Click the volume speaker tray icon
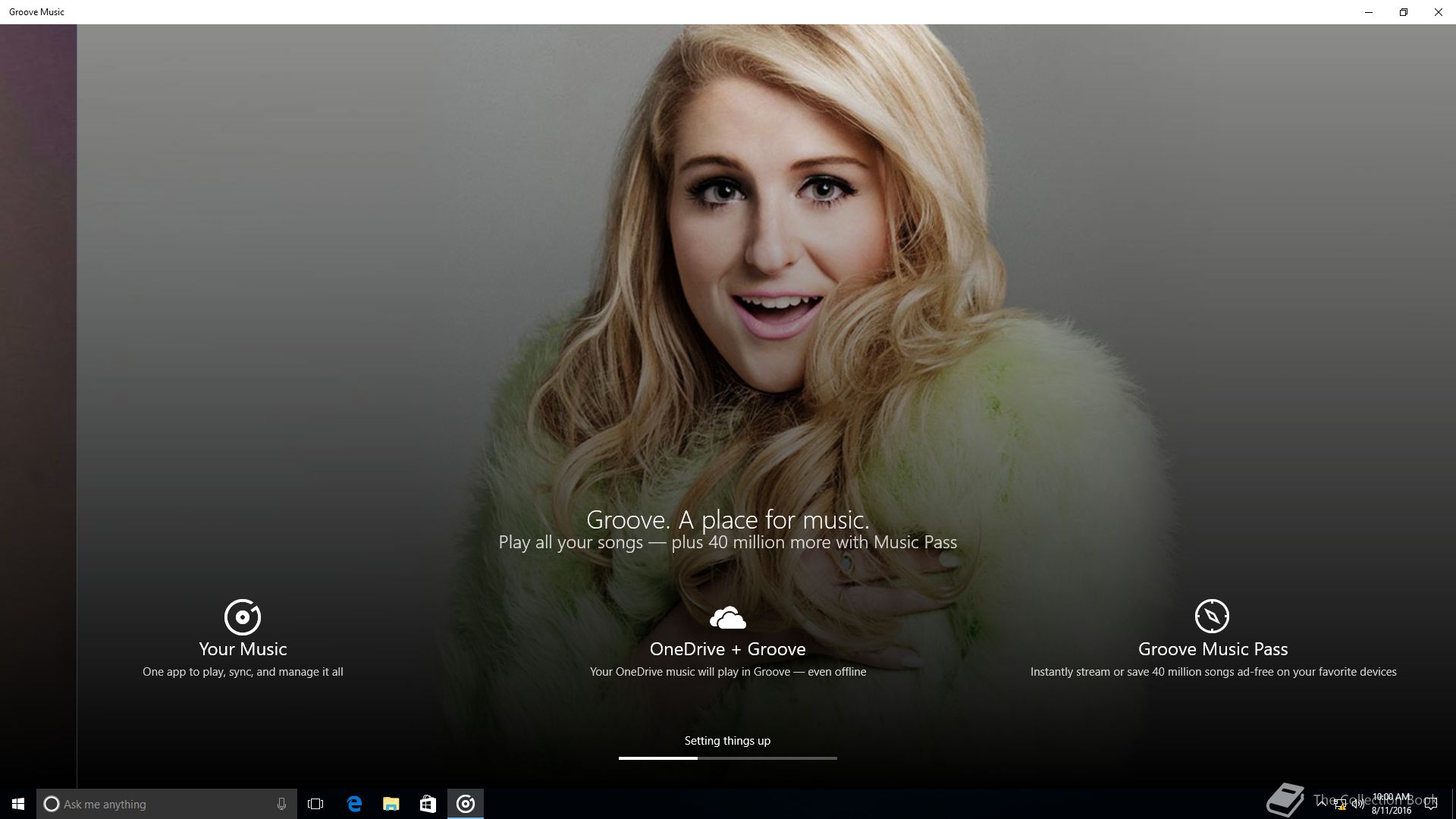This screenshot has height=819, width=1456. coord(1358,805)
